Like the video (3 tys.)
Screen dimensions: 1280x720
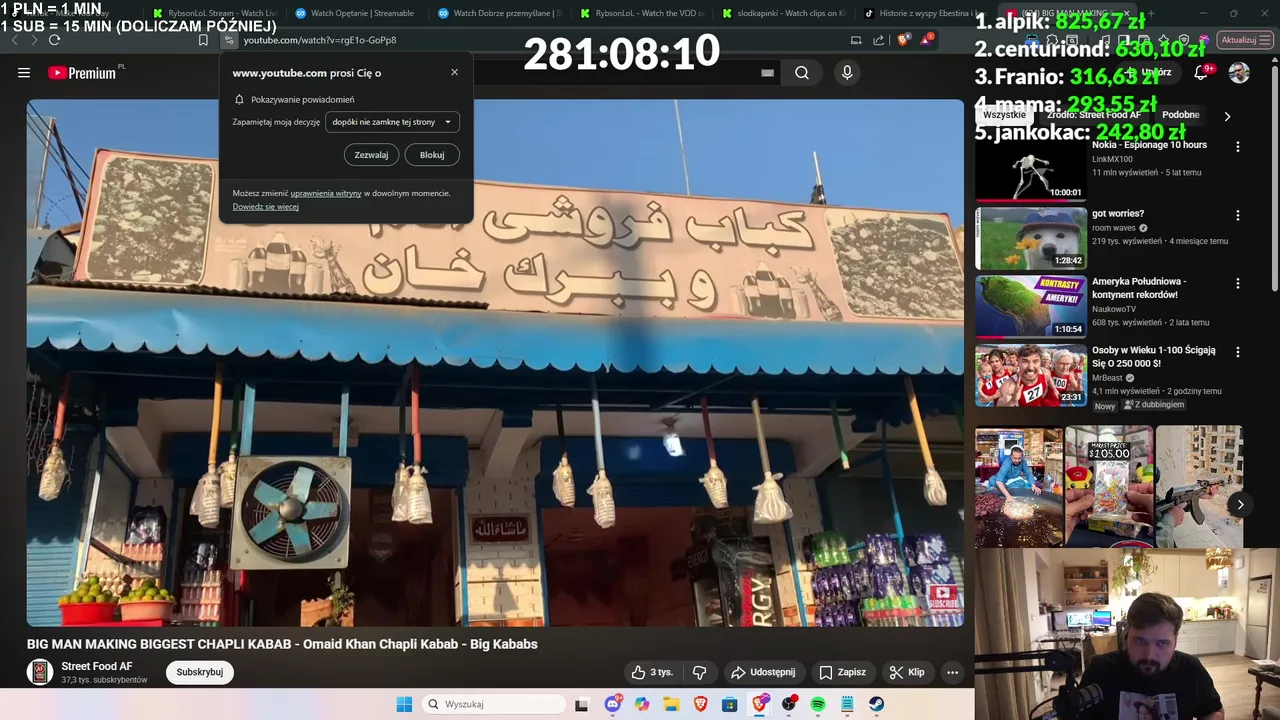coord(651,672)
